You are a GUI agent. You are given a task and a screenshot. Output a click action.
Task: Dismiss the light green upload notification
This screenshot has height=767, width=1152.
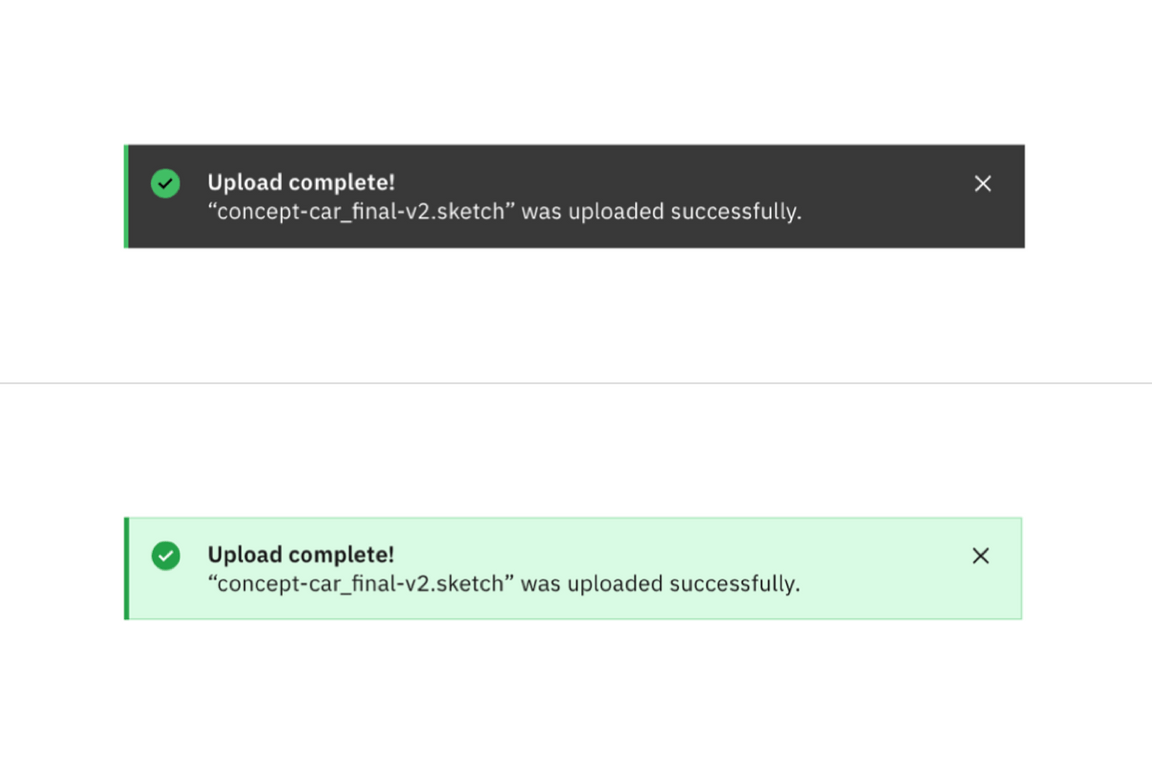(980, 555)
